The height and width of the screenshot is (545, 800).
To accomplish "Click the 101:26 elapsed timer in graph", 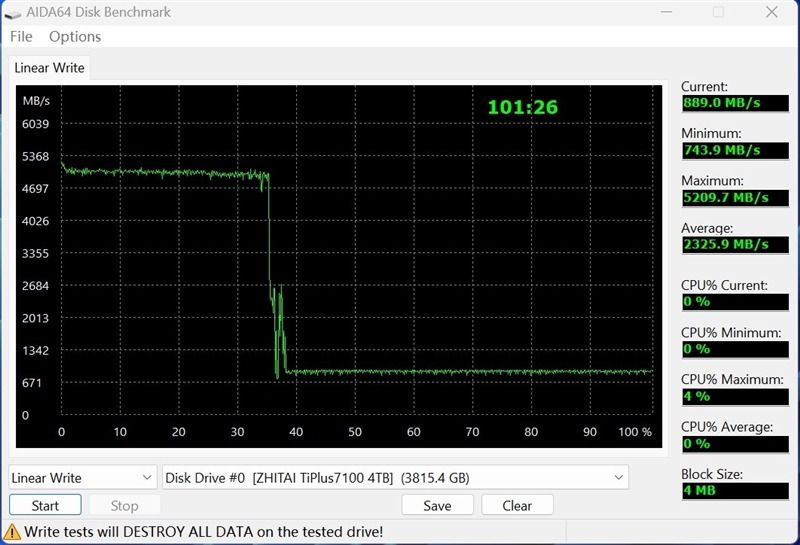I will click(x=522, y=107).
